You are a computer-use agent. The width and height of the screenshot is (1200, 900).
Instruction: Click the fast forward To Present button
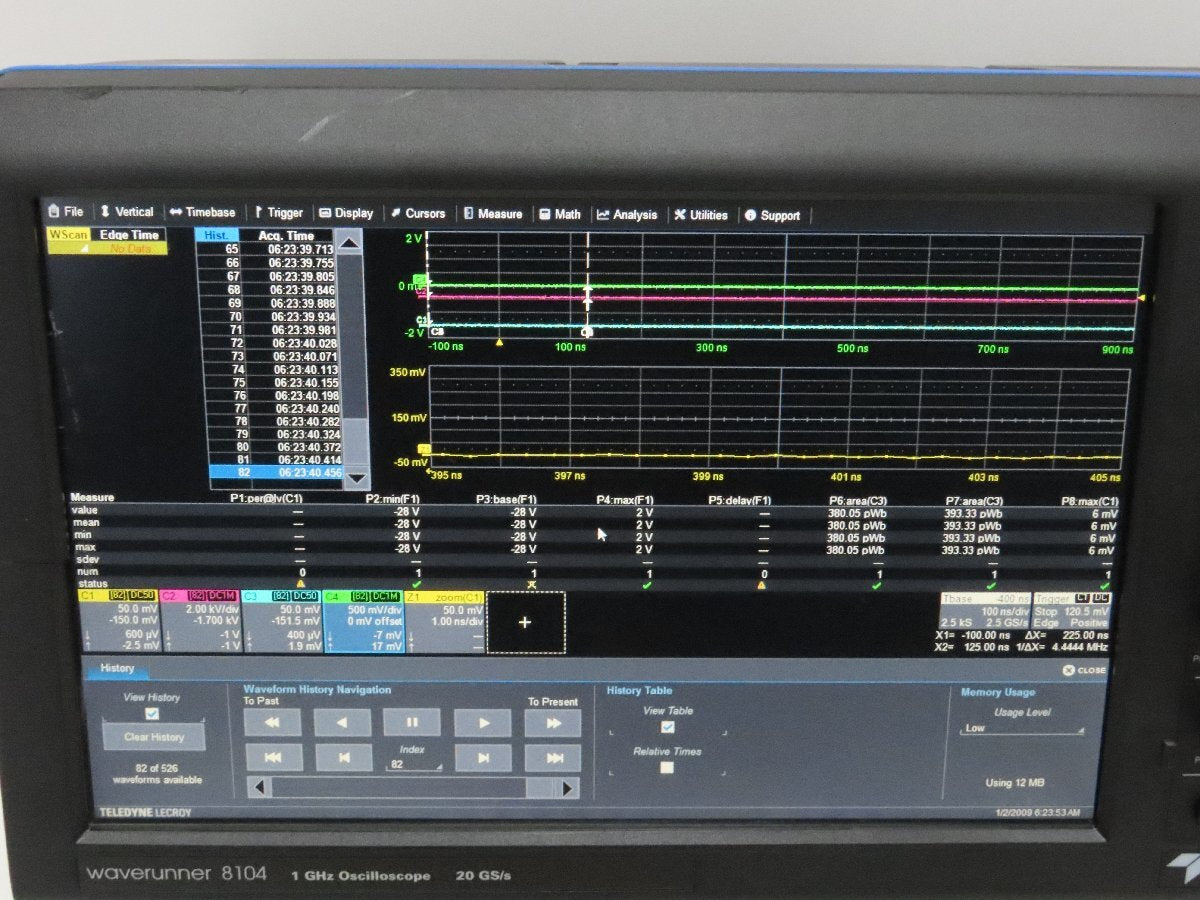[x=552, y=723]
